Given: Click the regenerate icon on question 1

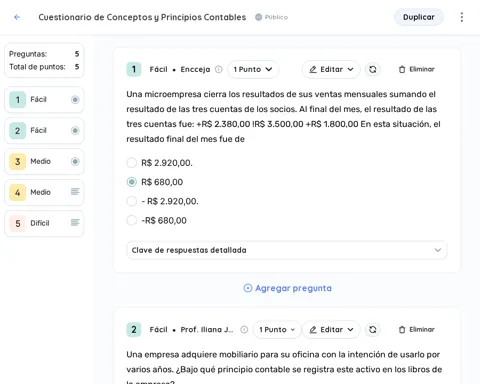Looking at the screenshot, I should (x=373, y=69).
